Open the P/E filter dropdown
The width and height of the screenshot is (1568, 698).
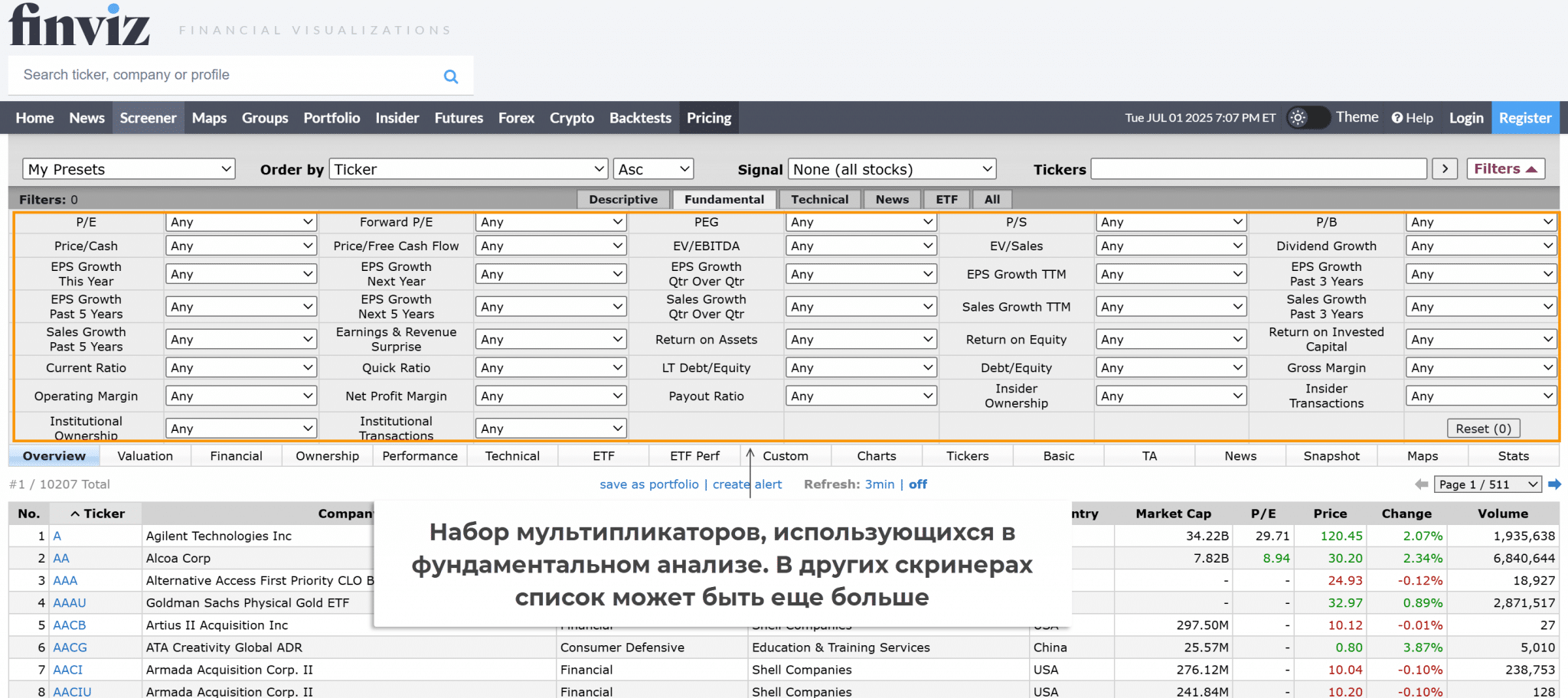(x=241, y=222)
